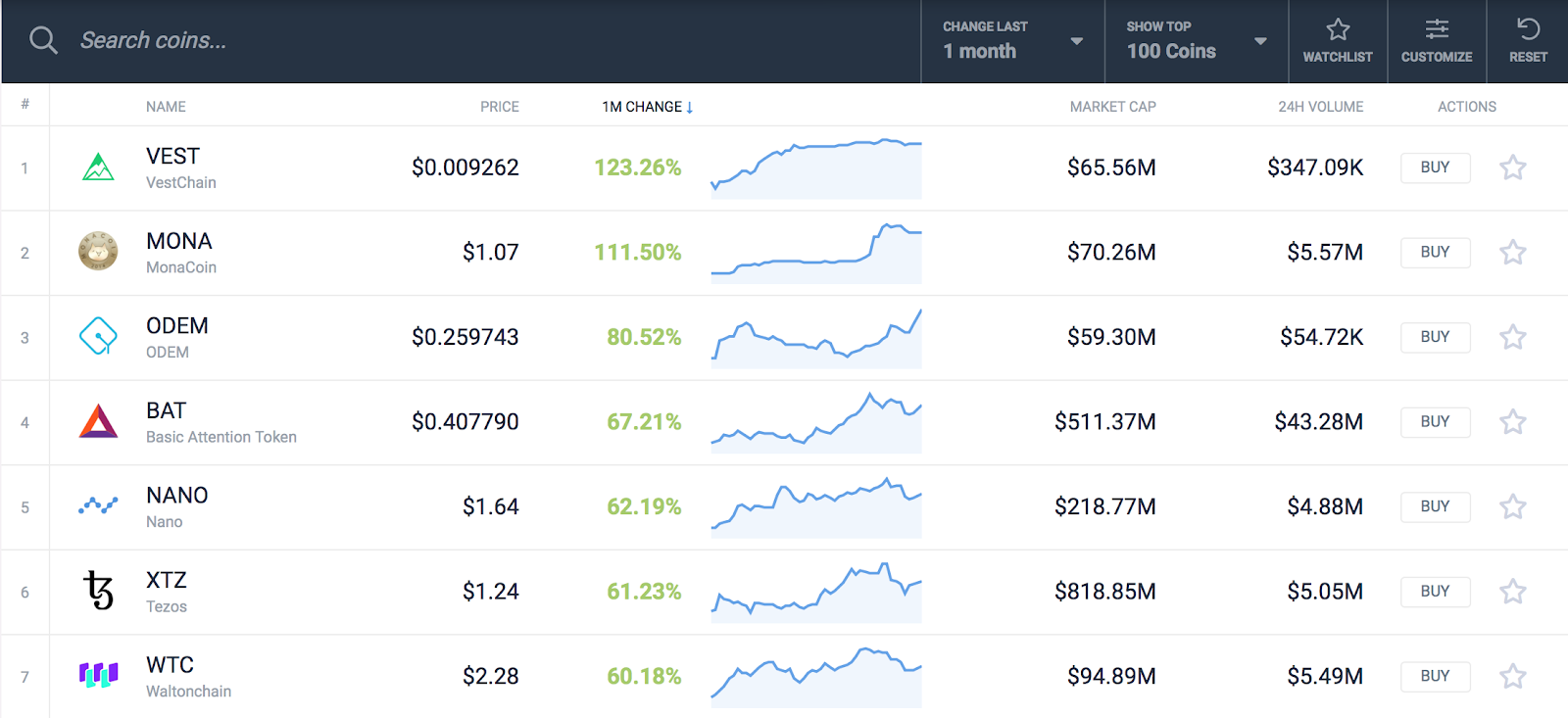Select the $94.89M market cap value
This screenshot has height=718, width=1568.
pos(1111,676)
